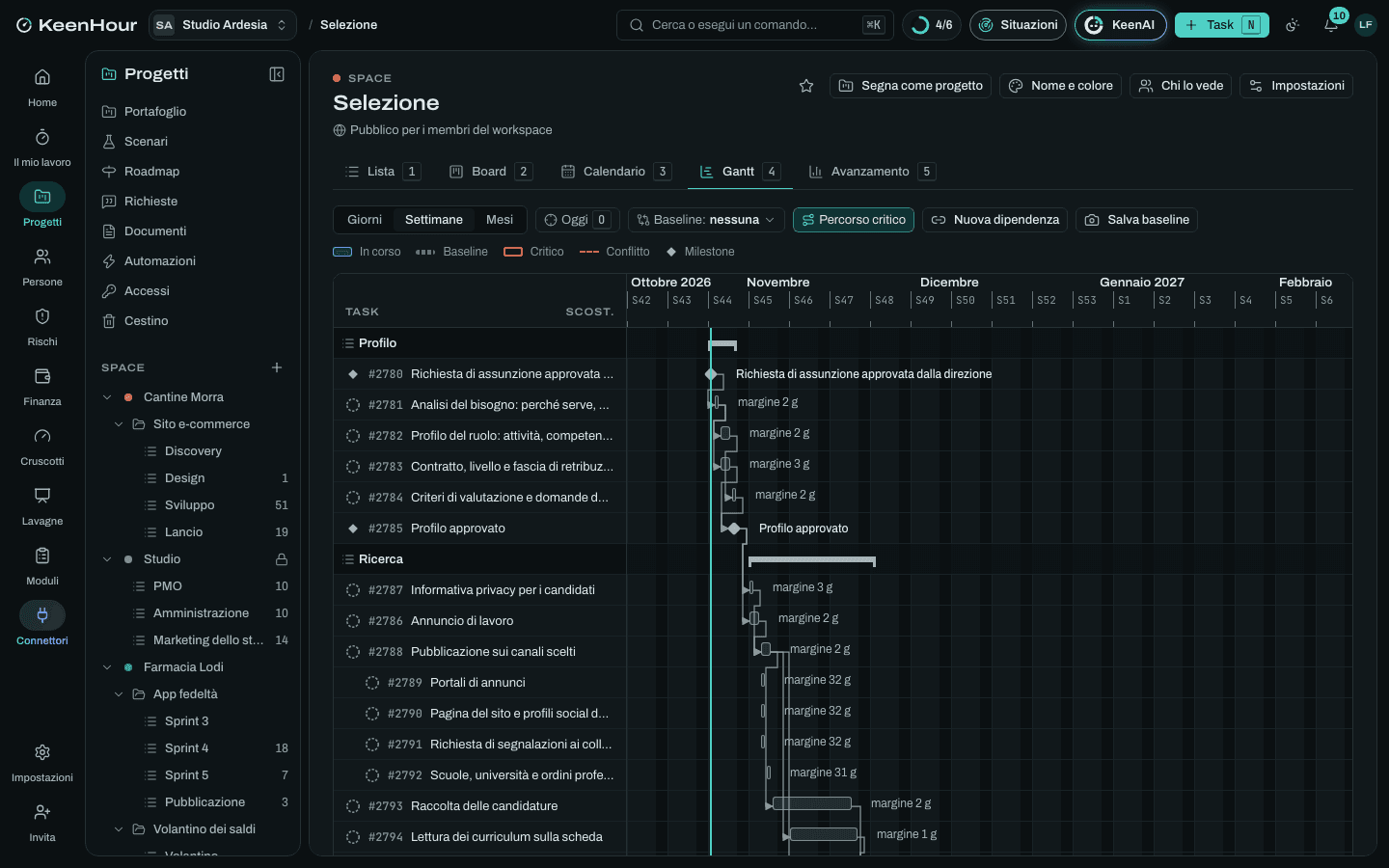Star the Selezione space as favorite
1389x868 pixels.
(x=806, y=86)
